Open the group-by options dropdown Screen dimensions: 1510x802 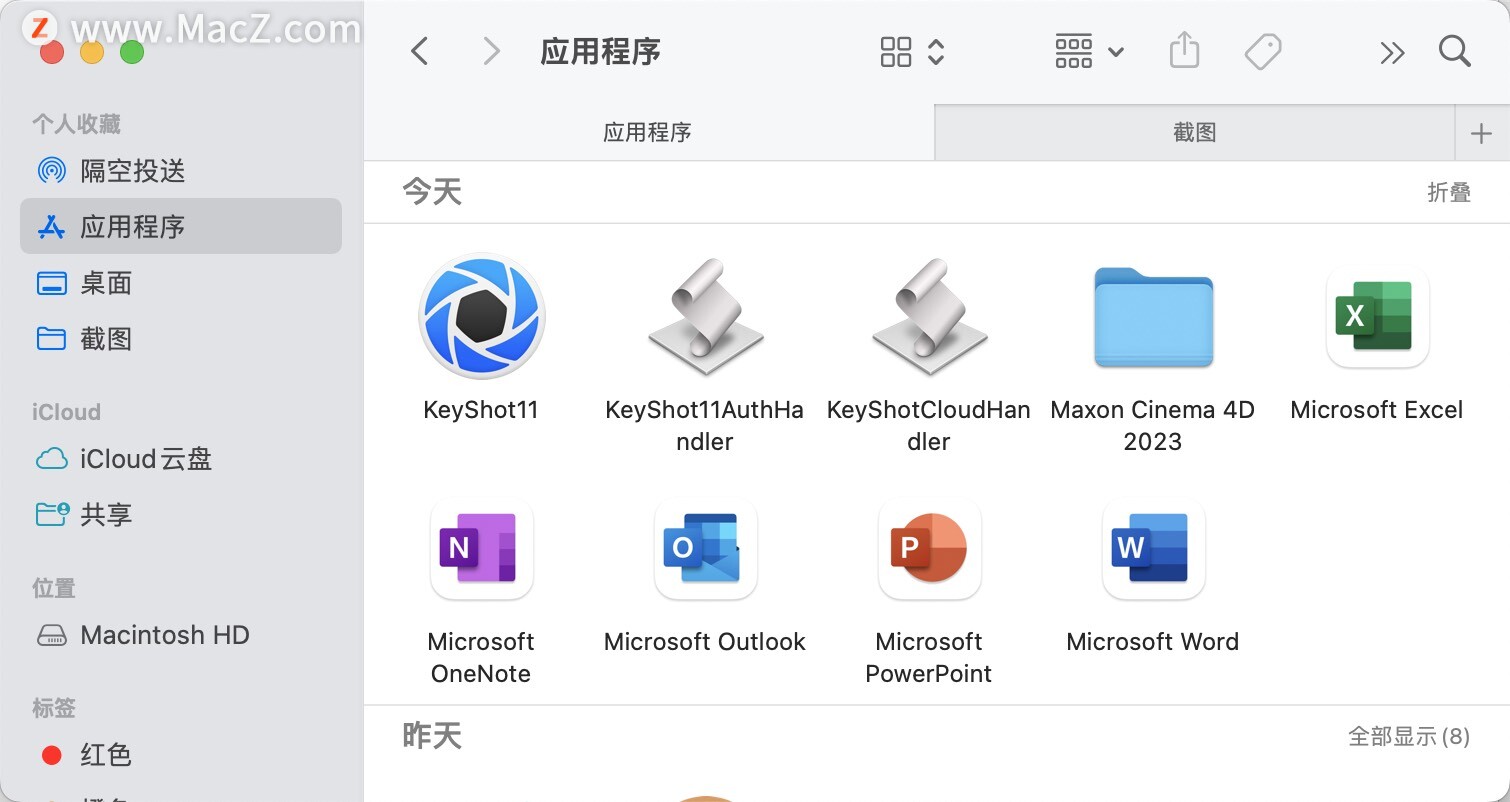(1089, 51)
